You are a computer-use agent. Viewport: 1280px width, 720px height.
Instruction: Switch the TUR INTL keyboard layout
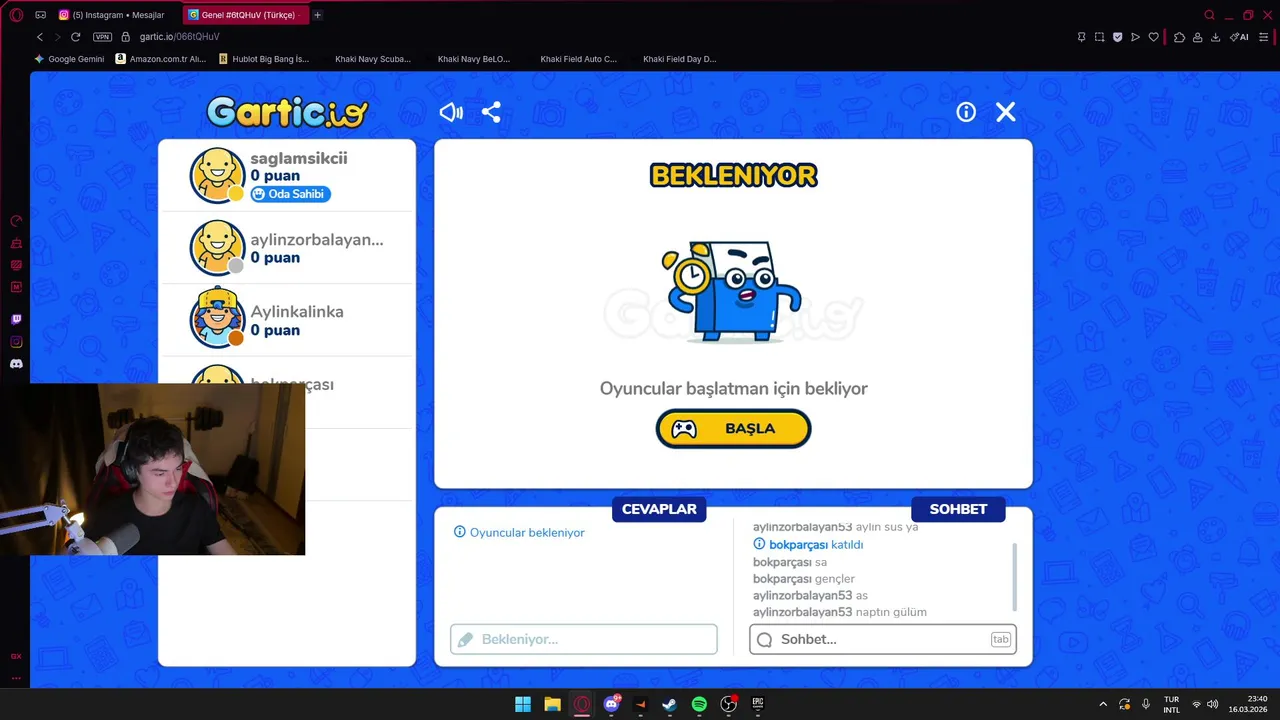coord(1171,704)
